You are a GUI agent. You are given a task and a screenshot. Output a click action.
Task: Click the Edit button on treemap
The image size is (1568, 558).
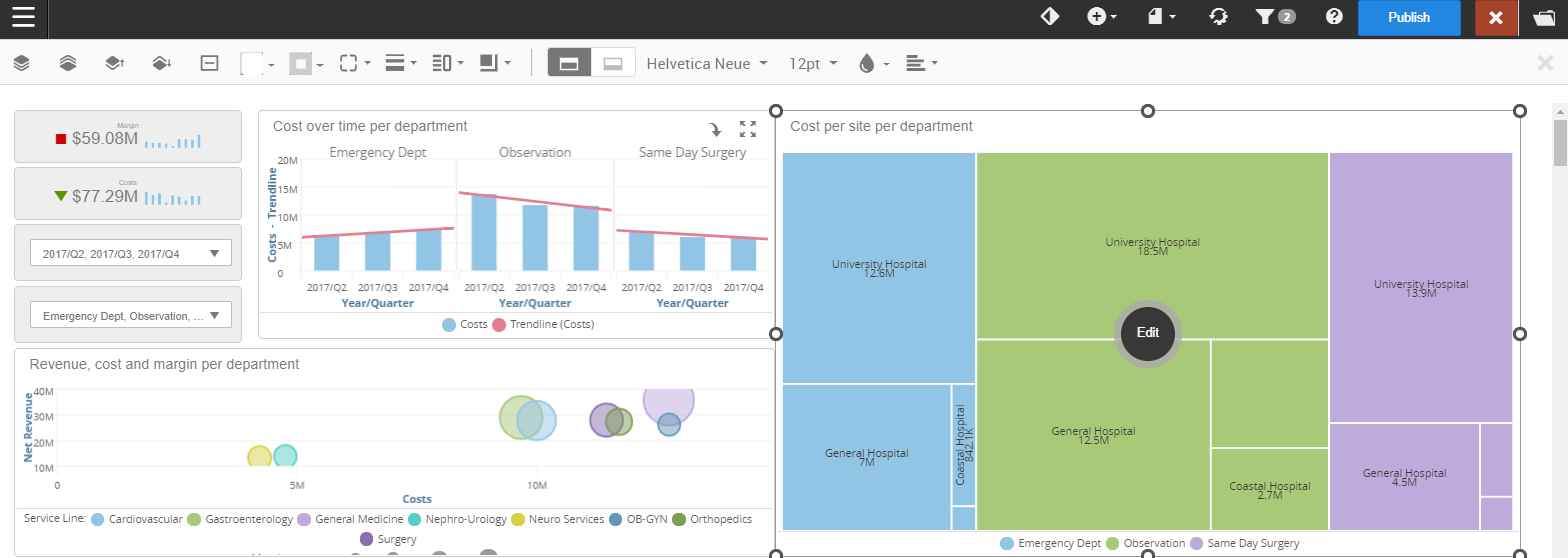[x=1147, y=333]
